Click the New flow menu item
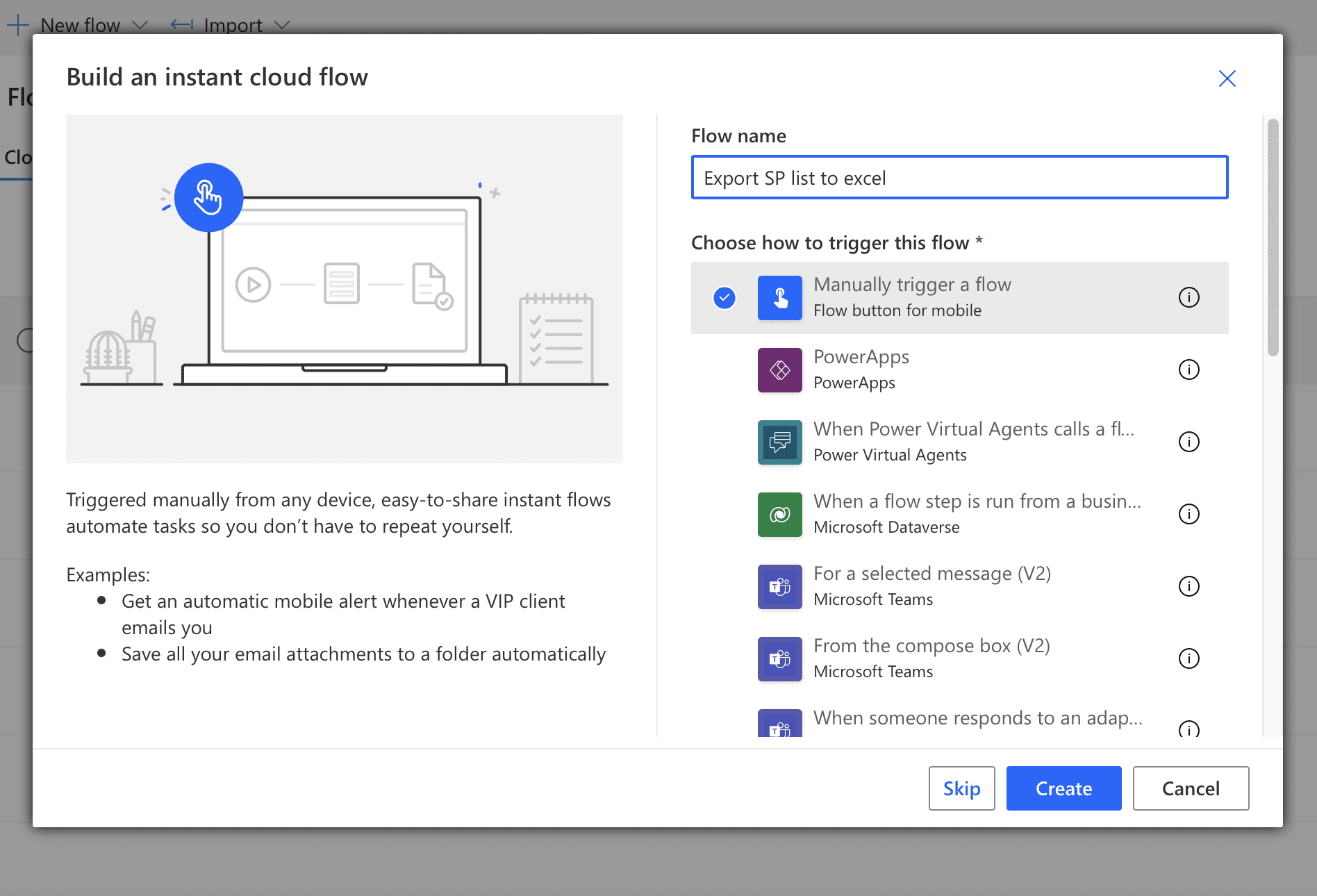 click(x=81, y=25)
